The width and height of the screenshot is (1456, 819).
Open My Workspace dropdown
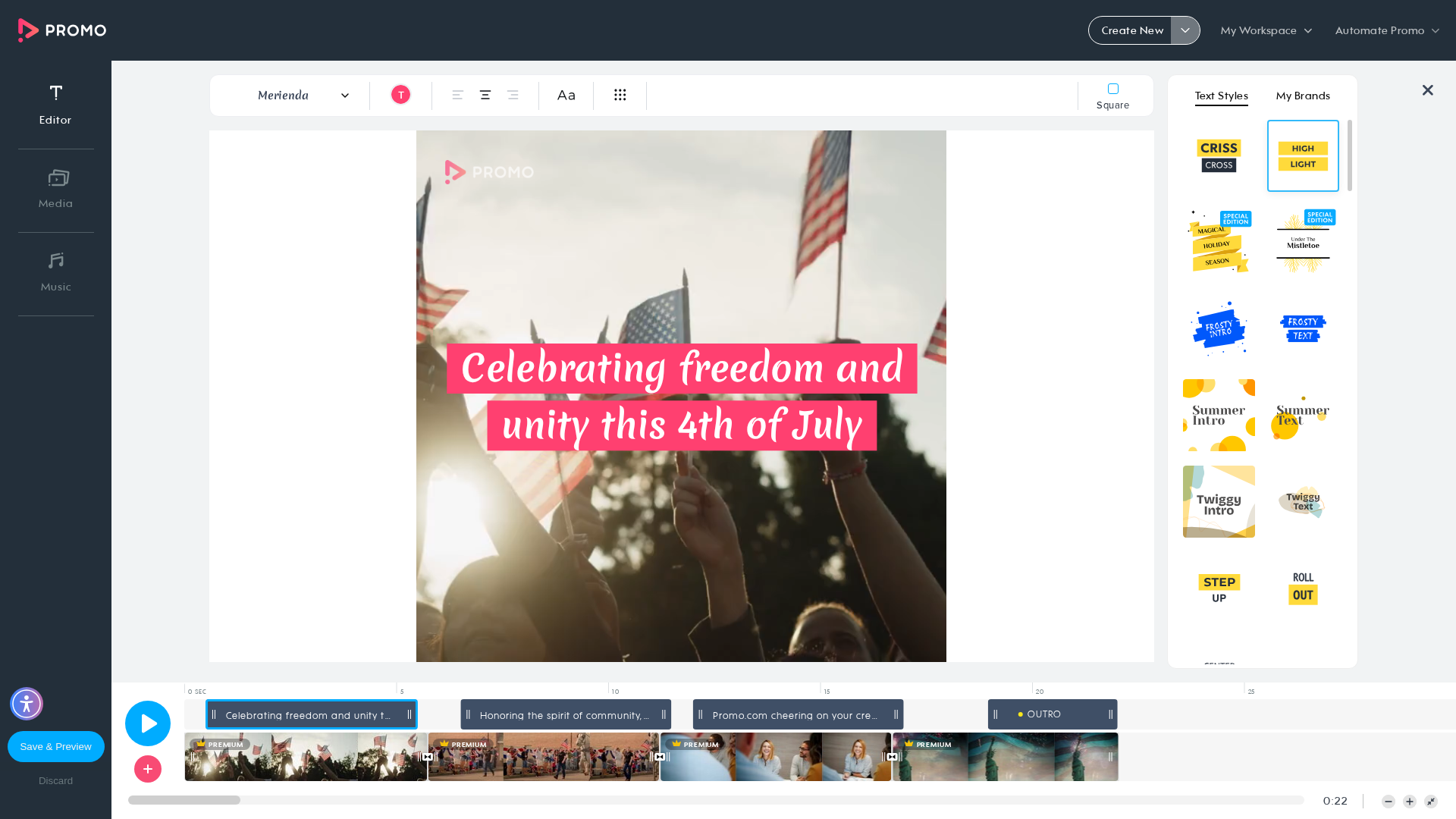coord(1266,30)
